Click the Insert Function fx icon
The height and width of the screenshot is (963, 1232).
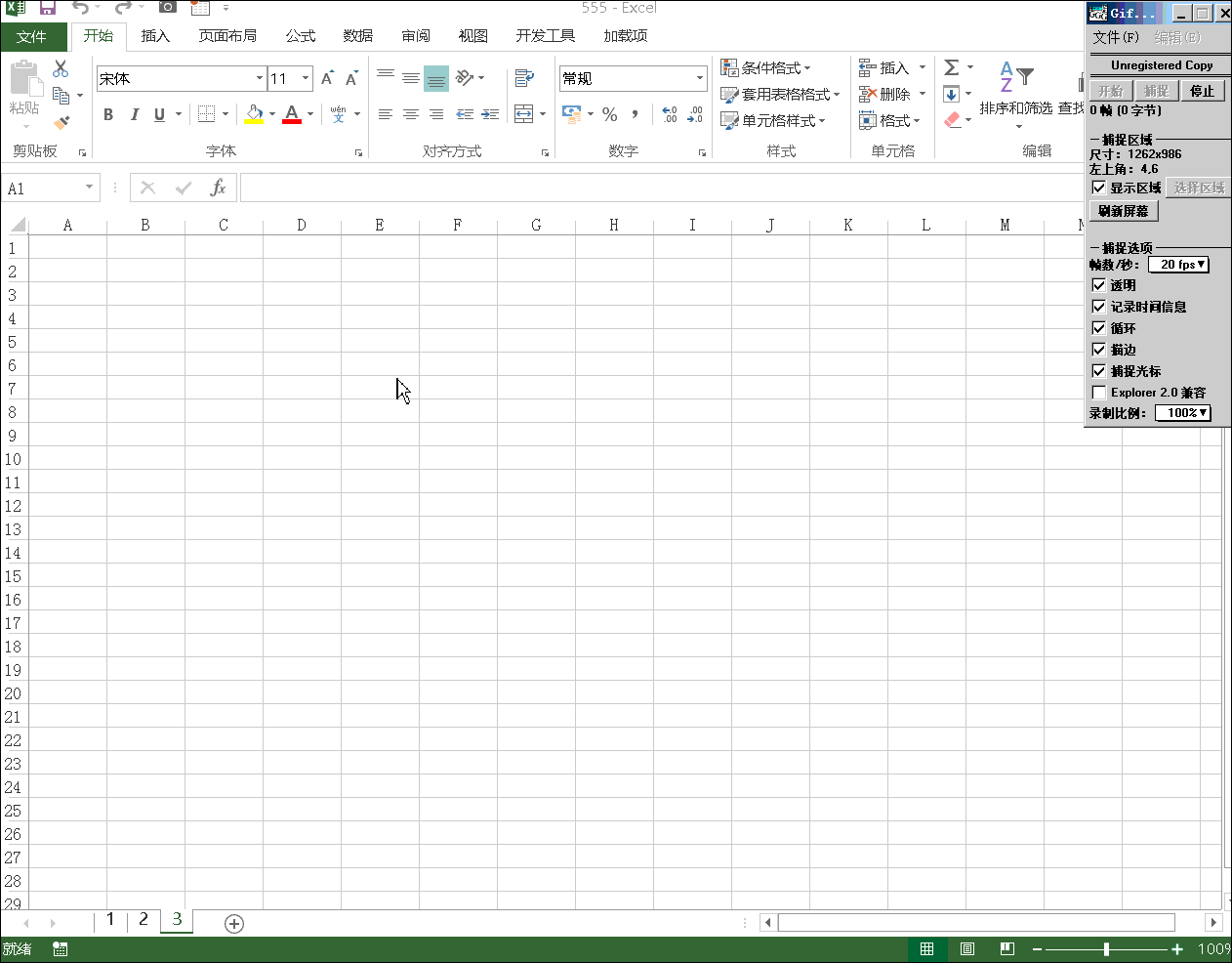218,188
